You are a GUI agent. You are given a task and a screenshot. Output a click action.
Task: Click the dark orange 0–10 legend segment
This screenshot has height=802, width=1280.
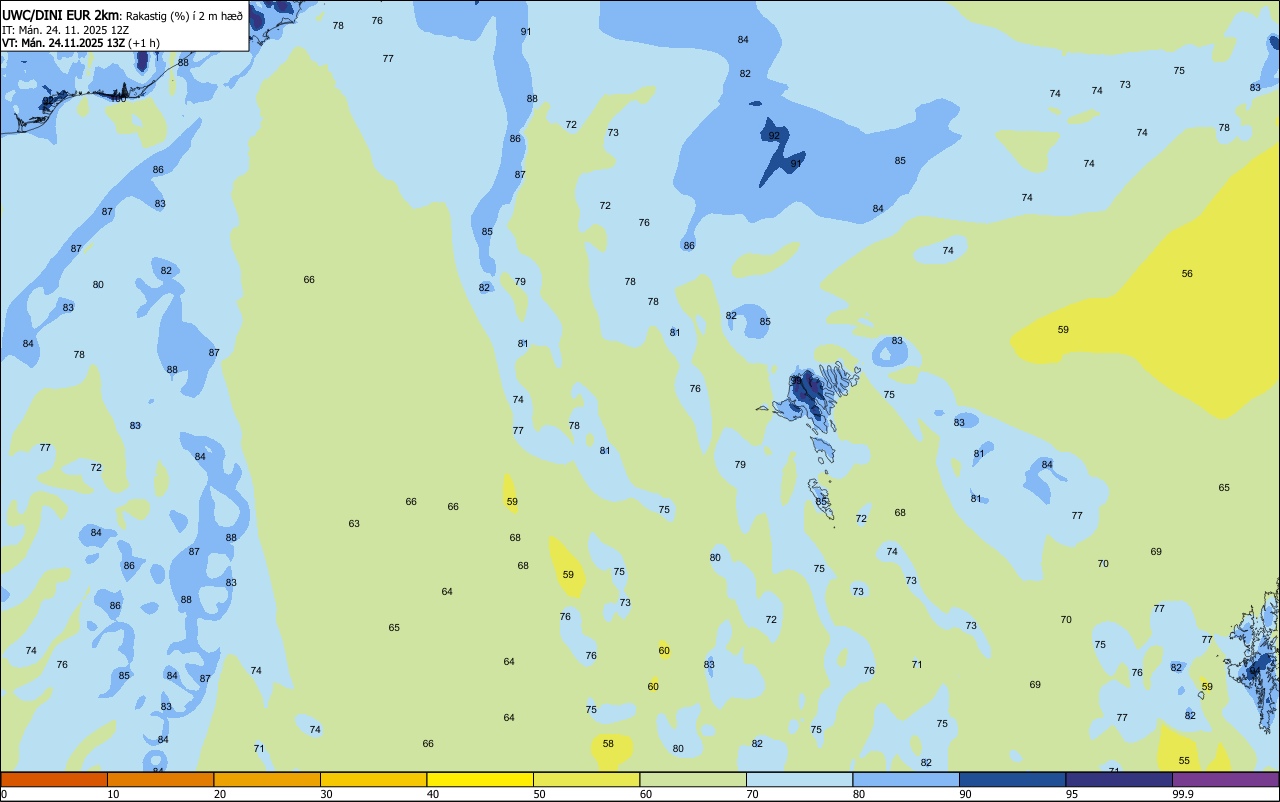coord(54,779)
